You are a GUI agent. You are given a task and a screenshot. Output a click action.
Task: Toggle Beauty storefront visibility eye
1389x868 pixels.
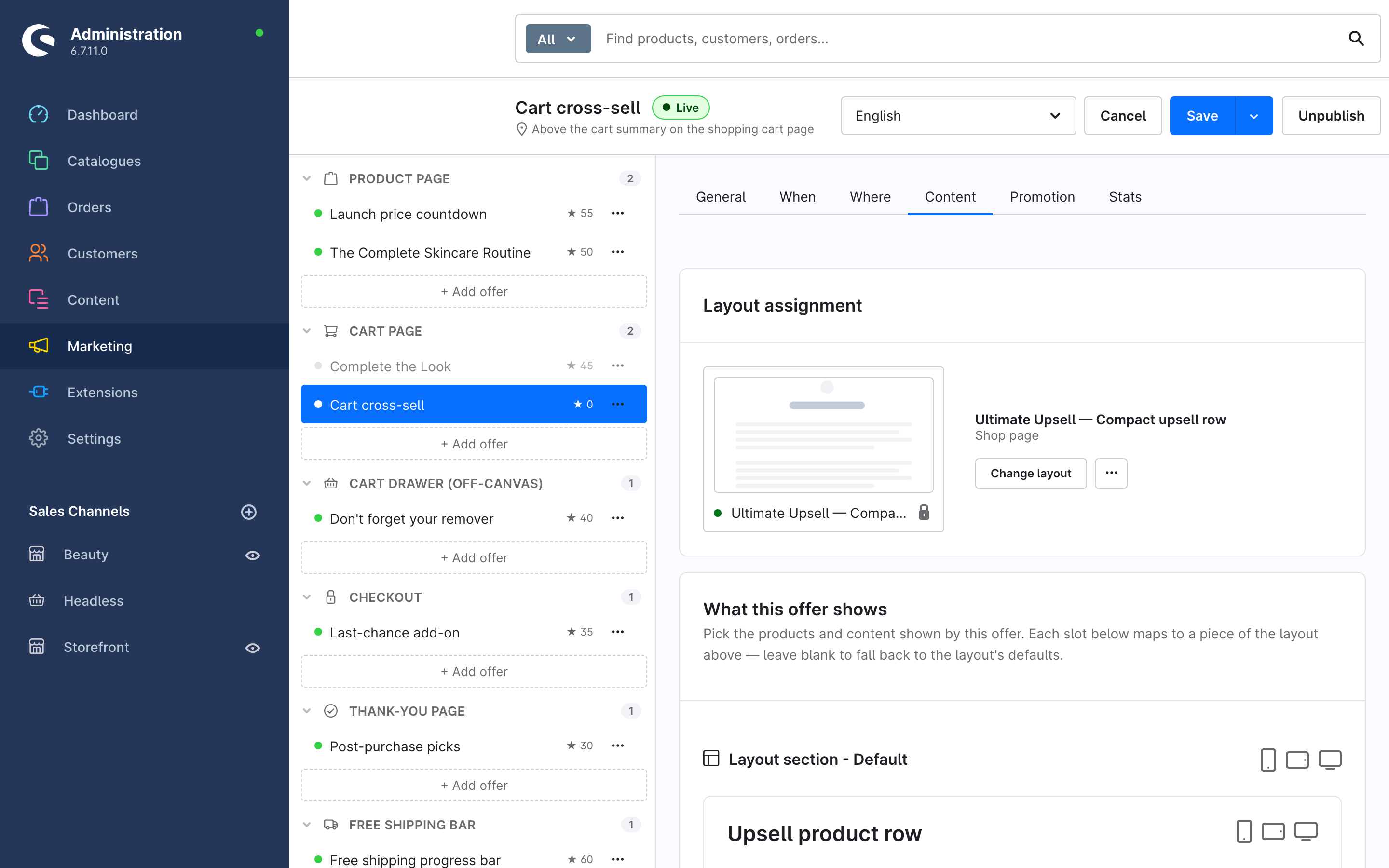tap(253, 555)
